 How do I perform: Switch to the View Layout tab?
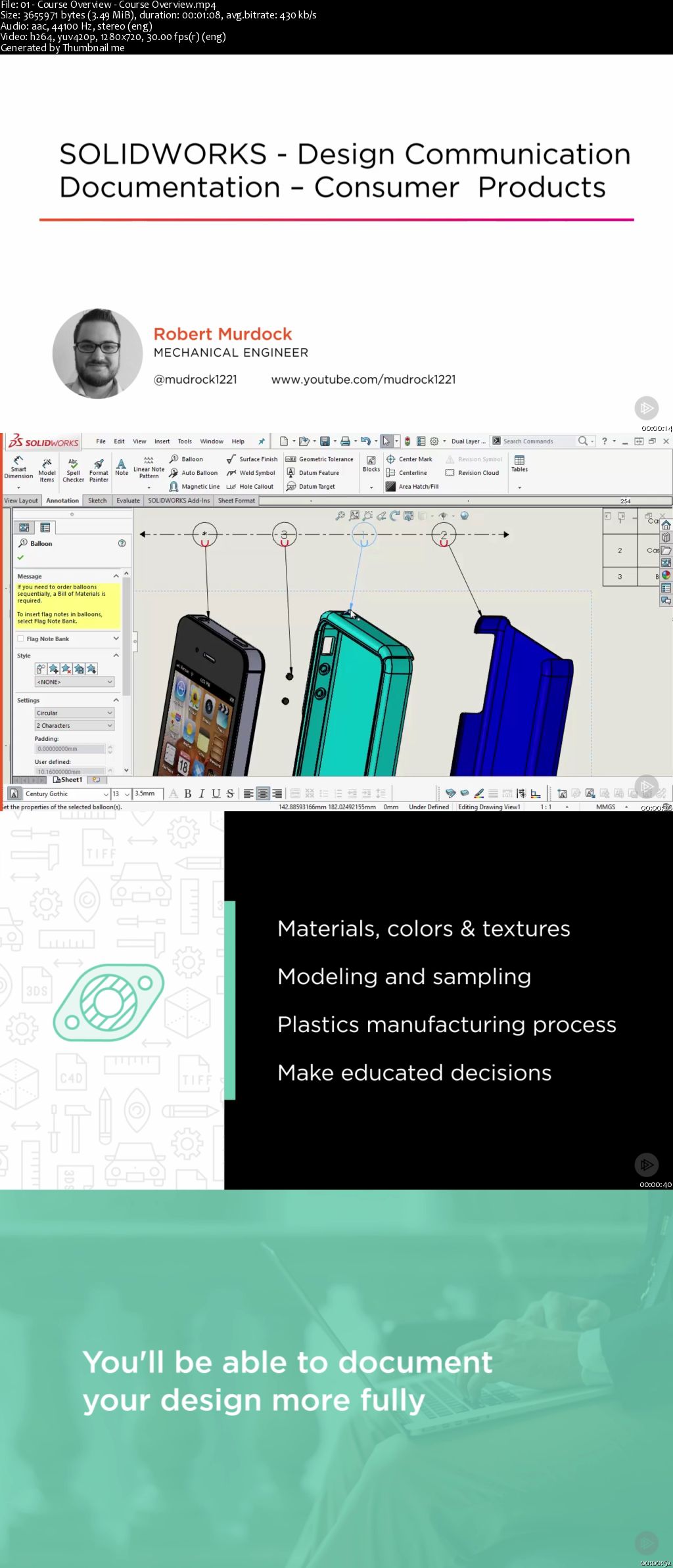click(x=21, y=501)
